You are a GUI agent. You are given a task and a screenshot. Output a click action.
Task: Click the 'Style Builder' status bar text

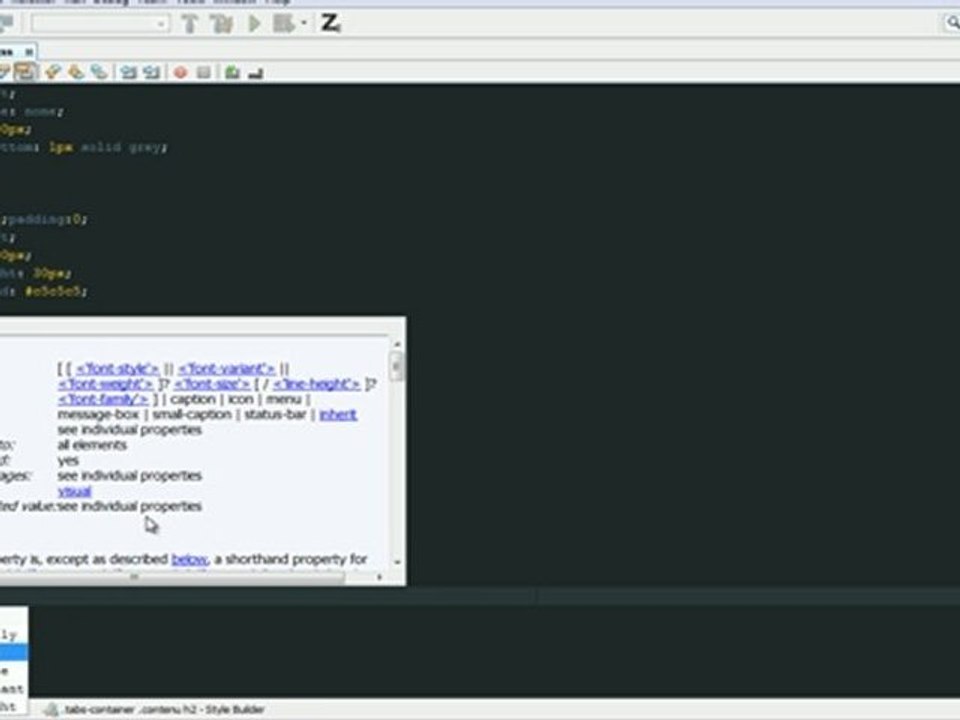(x=234, y=710)
